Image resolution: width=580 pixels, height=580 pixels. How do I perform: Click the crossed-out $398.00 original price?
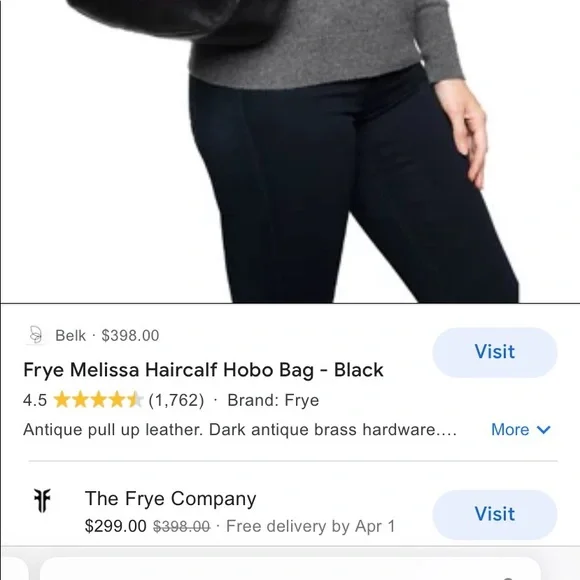[x=182, y=526]
